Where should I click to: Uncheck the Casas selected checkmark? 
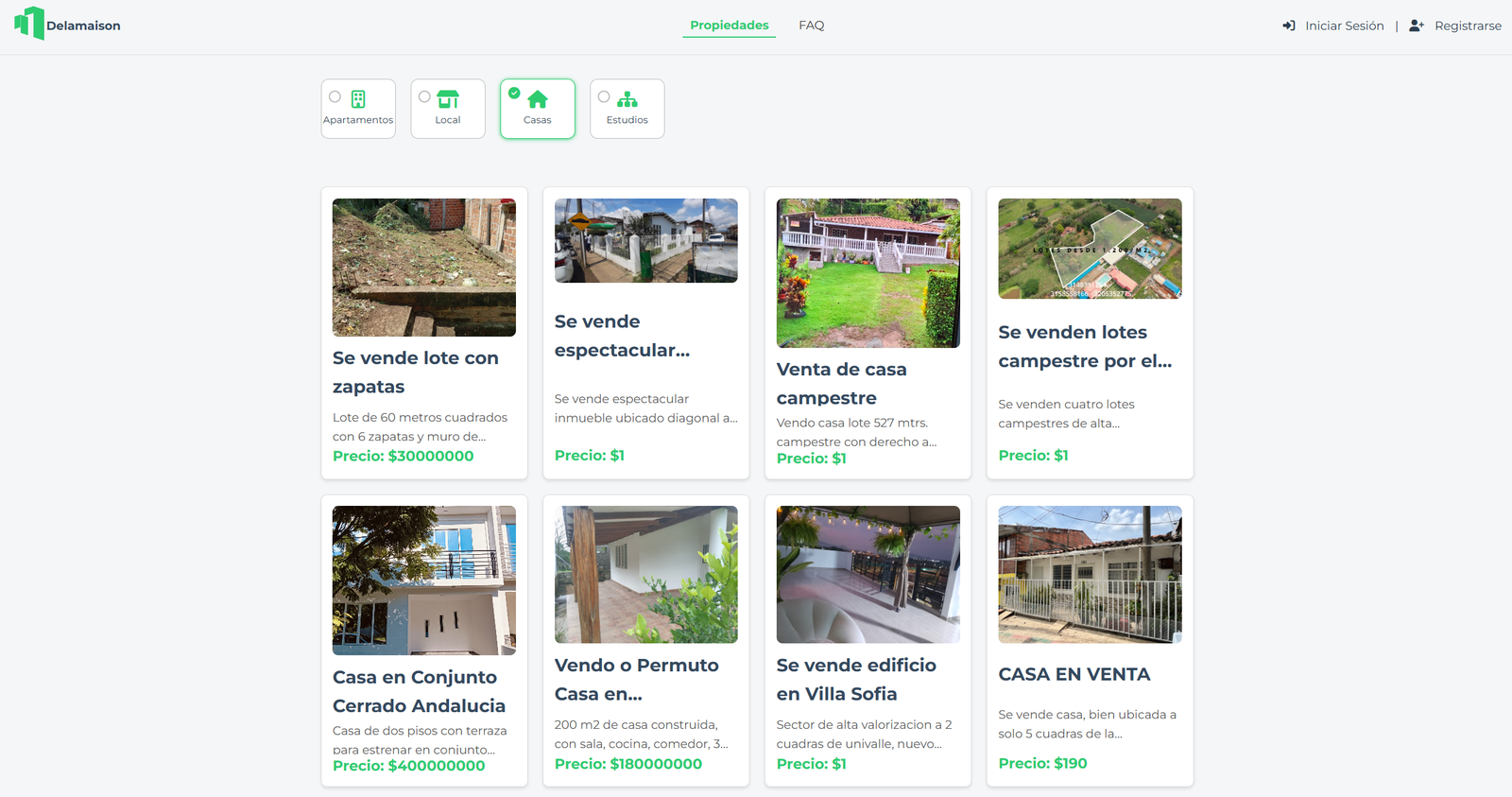(x=514, y=93)
